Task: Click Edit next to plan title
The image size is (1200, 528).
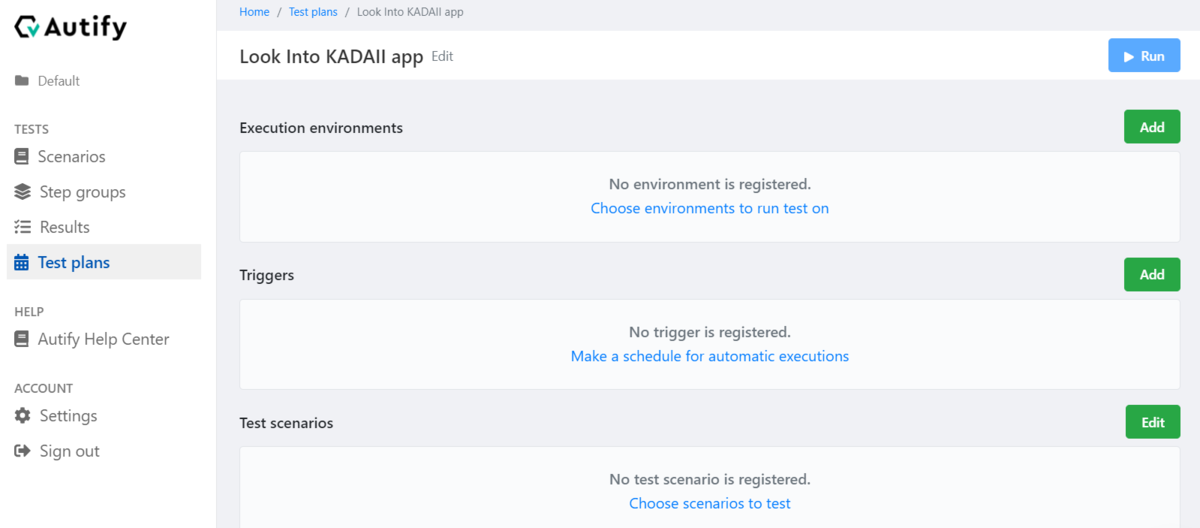Action: [442, 57]
